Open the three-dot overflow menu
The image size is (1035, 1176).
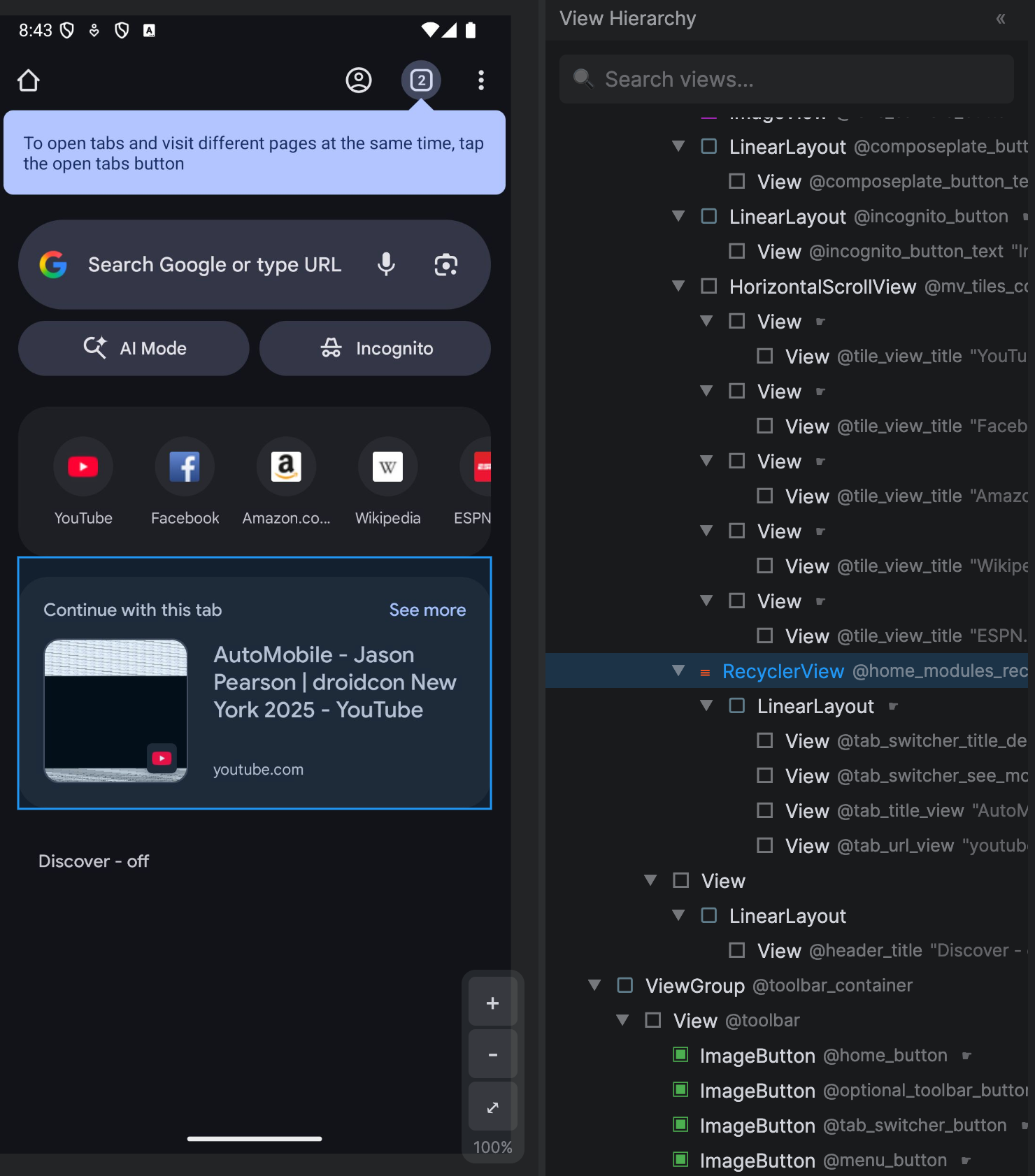coord(481,80)
